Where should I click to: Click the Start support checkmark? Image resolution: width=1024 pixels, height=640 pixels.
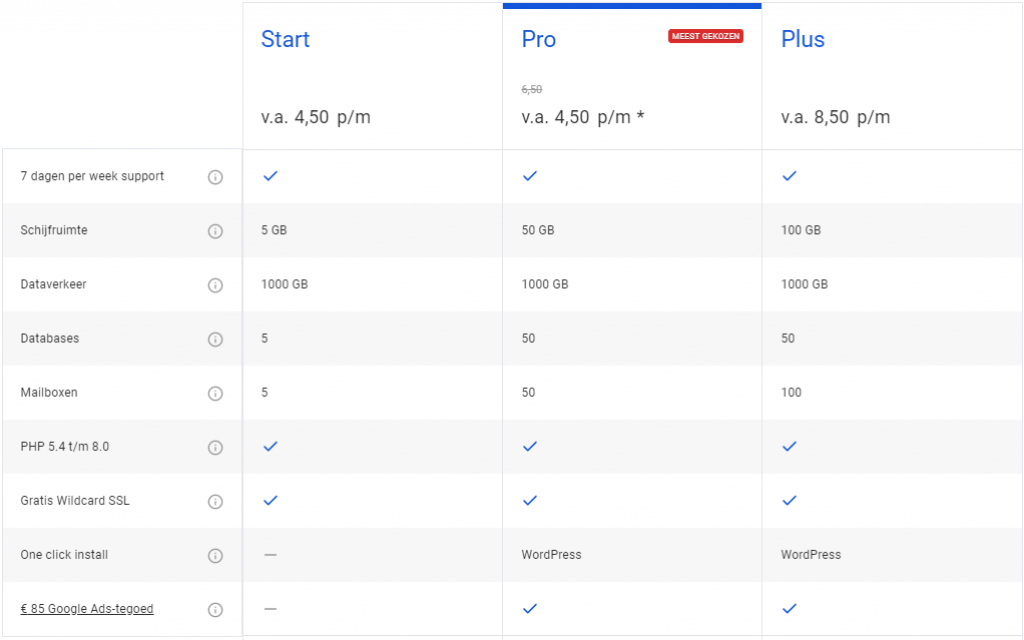[x=270, y=176]
